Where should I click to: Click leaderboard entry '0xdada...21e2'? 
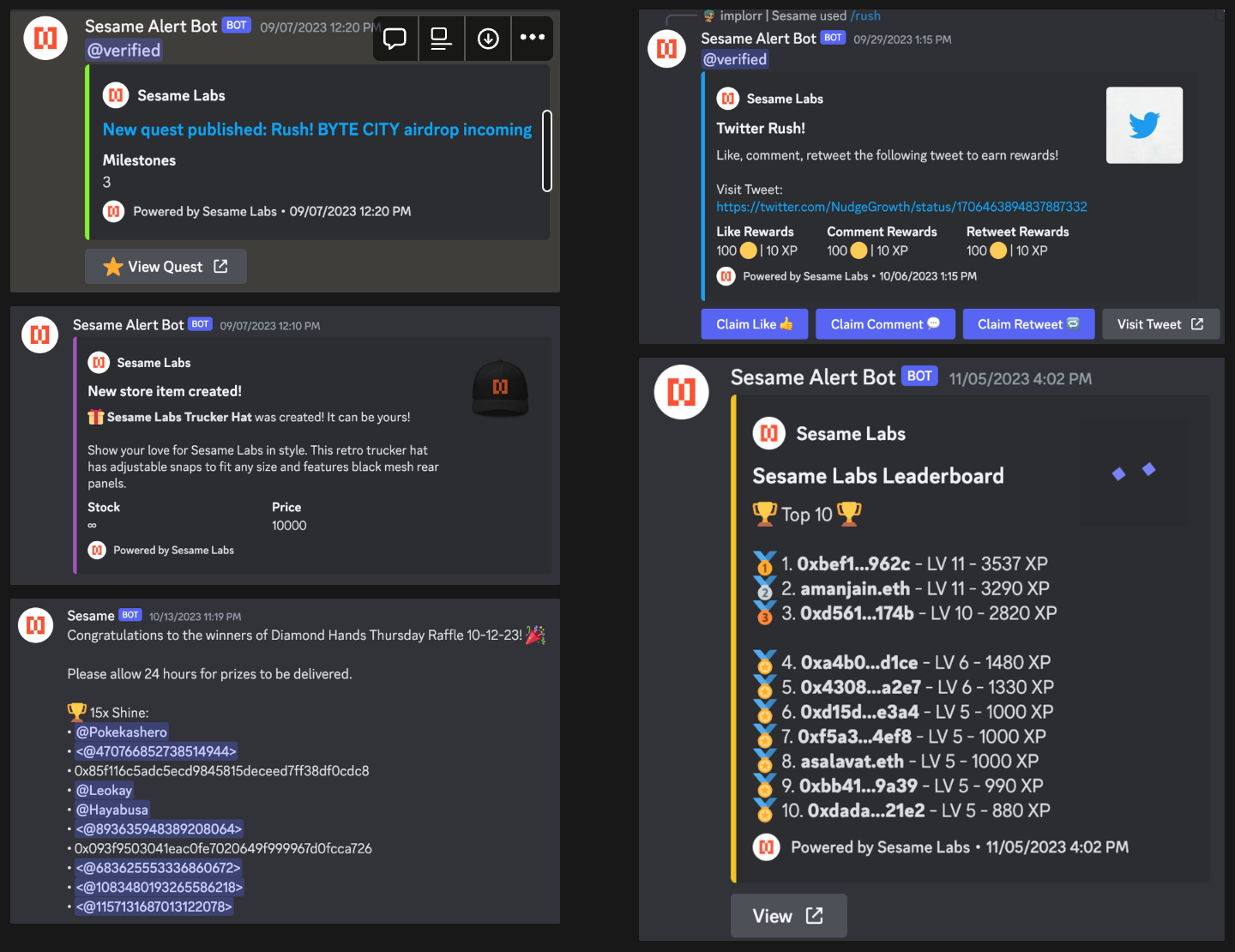[866, 810]
